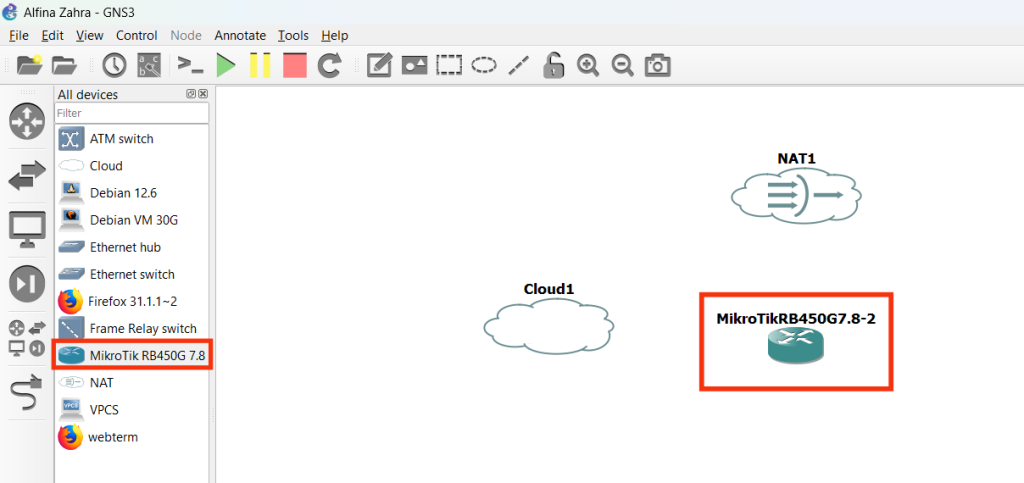Take a screenshot with the camera icon
Screen dimensions: 1024x483
tap(657, 66)
